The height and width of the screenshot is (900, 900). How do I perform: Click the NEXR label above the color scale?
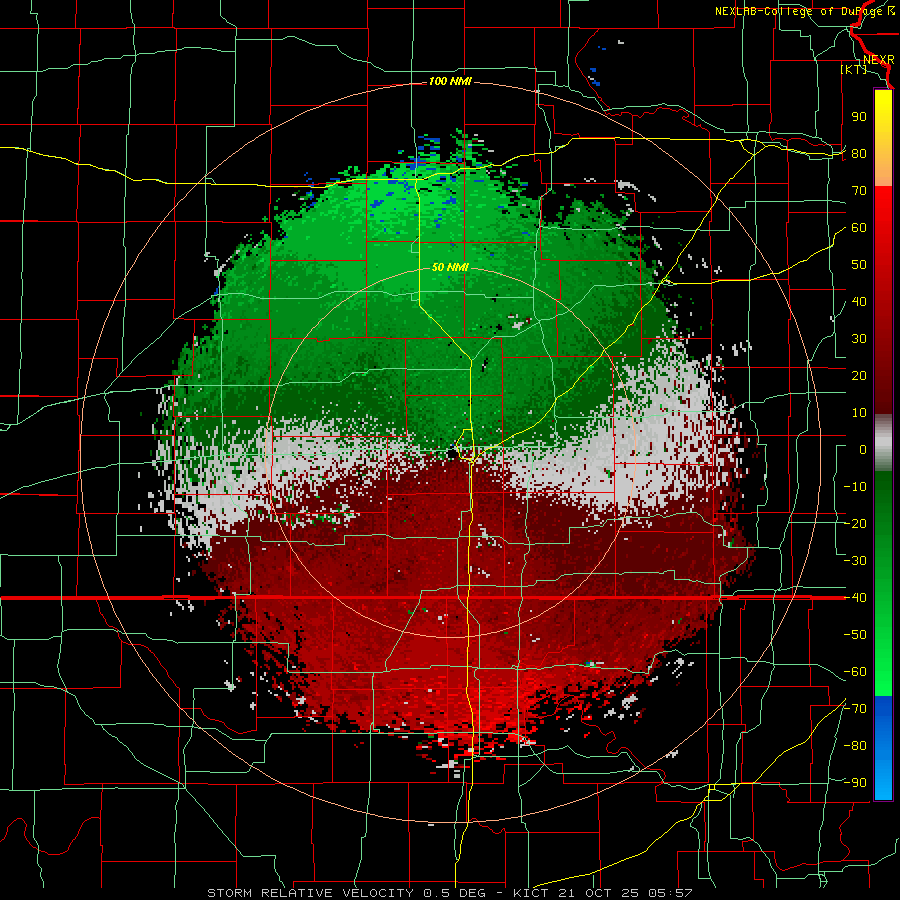(x=879, y=60)
